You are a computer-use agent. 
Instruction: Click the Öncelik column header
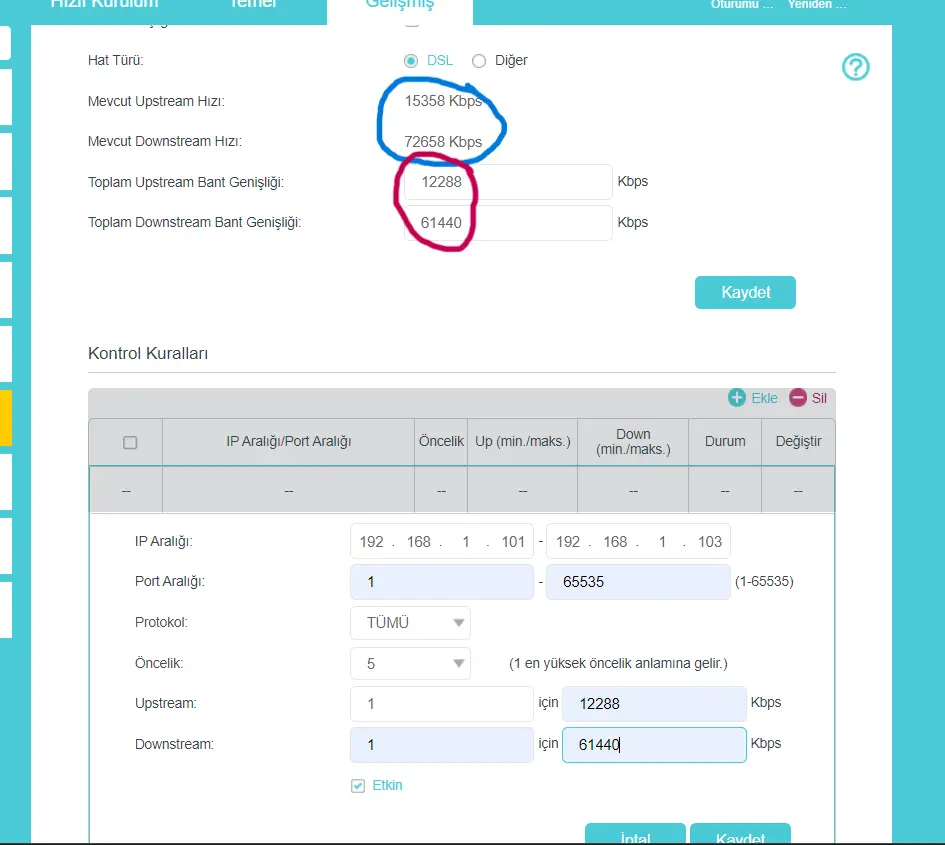441,442
